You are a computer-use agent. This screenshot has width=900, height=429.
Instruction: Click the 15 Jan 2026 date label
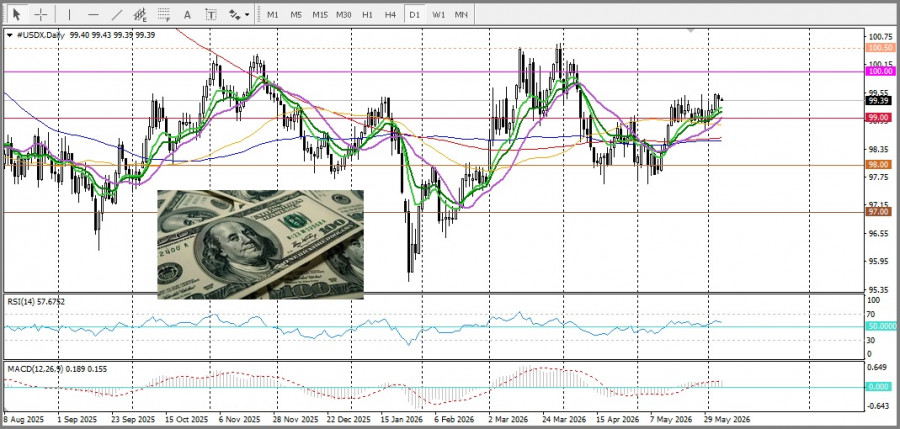click(401, 419)
